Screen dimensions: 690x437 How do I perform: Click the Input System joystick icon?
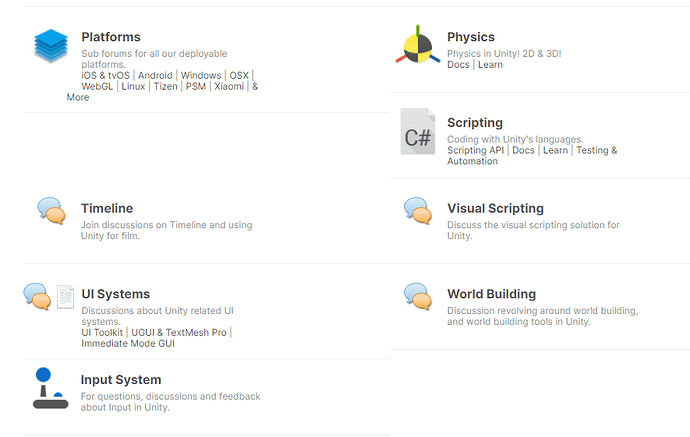tap(49, 389)
